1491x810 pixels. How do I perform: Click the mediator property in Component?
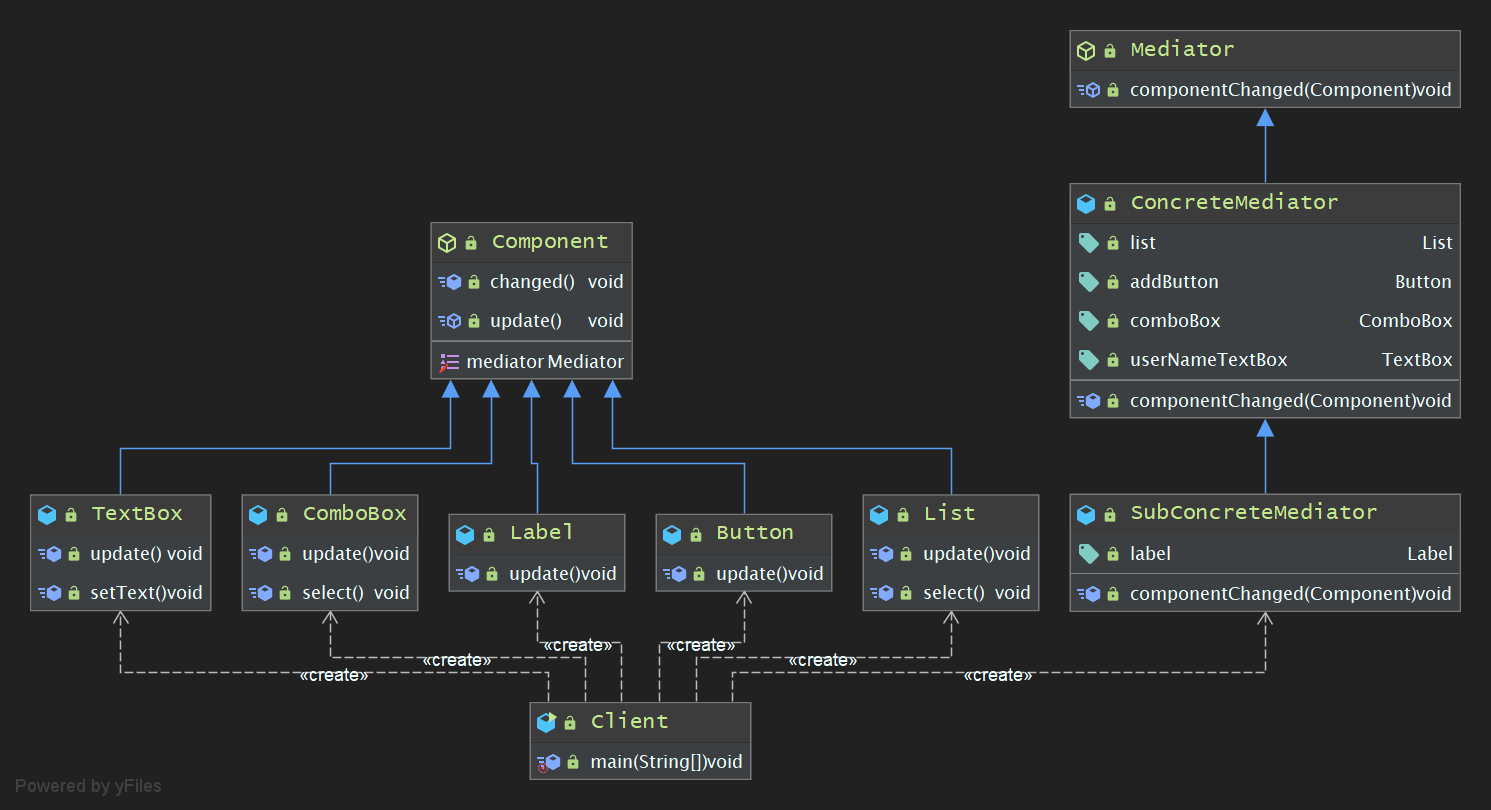(532, 362)
